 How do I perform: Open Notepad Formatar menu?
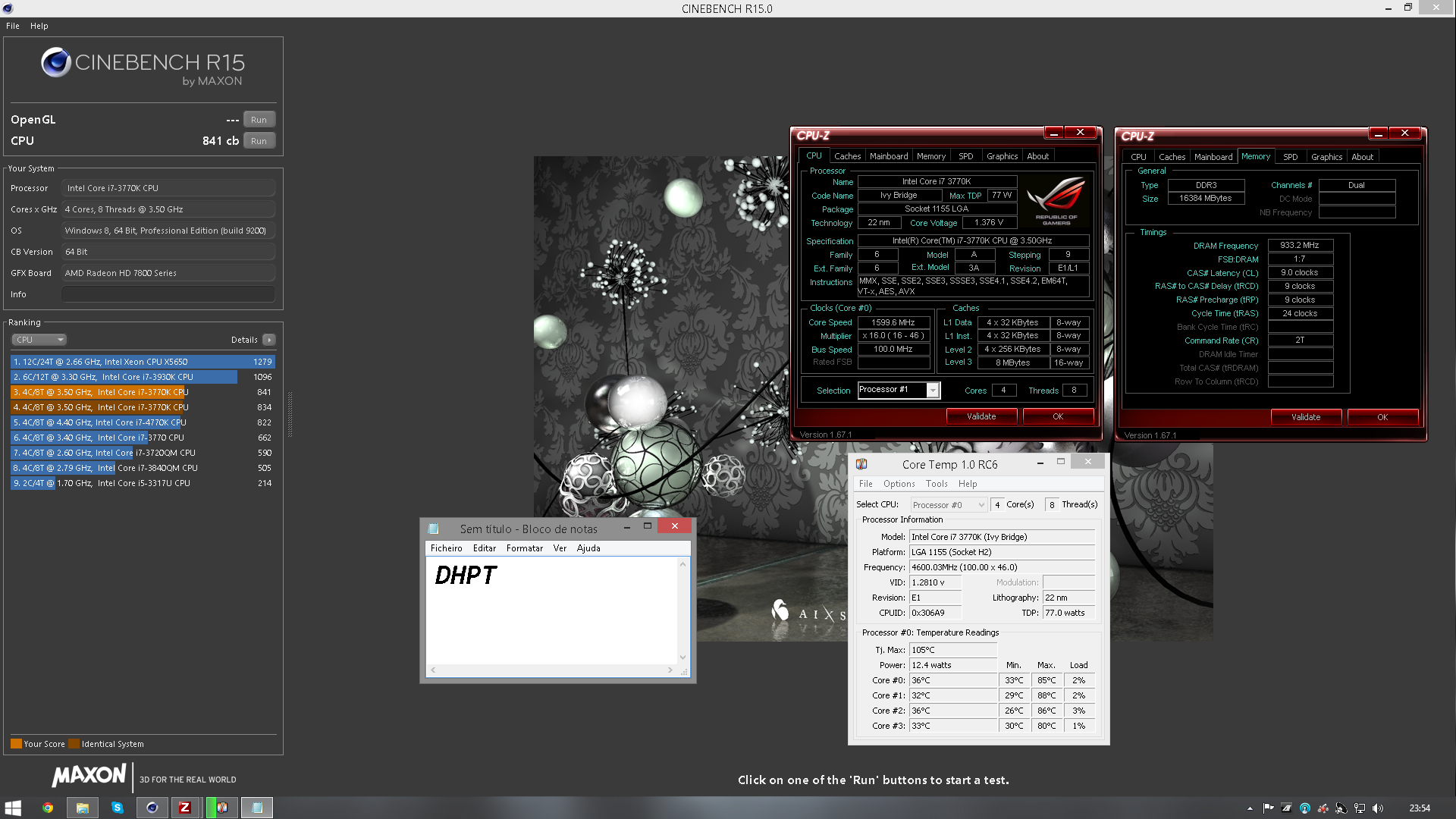[x=525, y=548]
